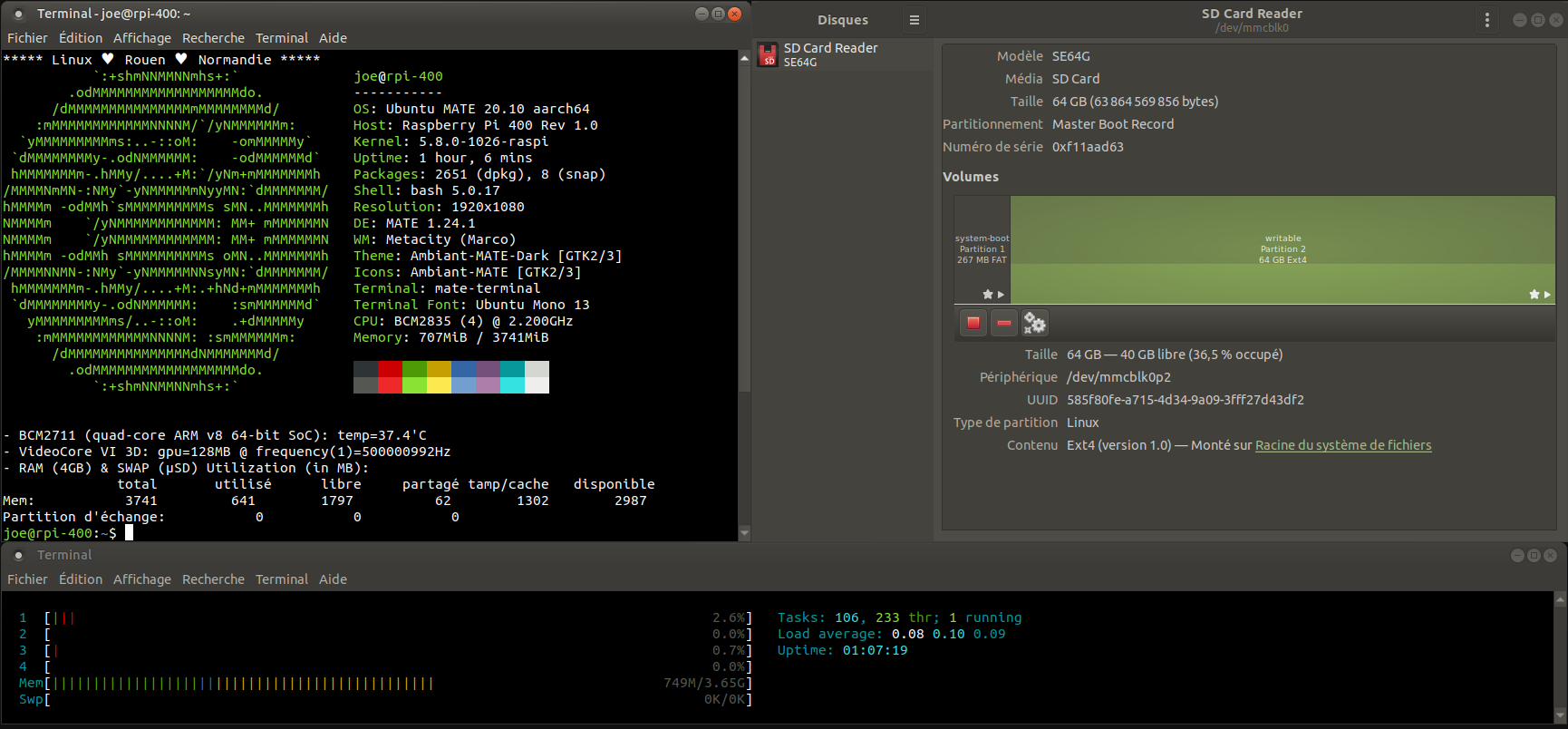This screenshot has height=729, width=1568.
Task: Click the yellow neofetch color block
Action: [x=439, y=377]
